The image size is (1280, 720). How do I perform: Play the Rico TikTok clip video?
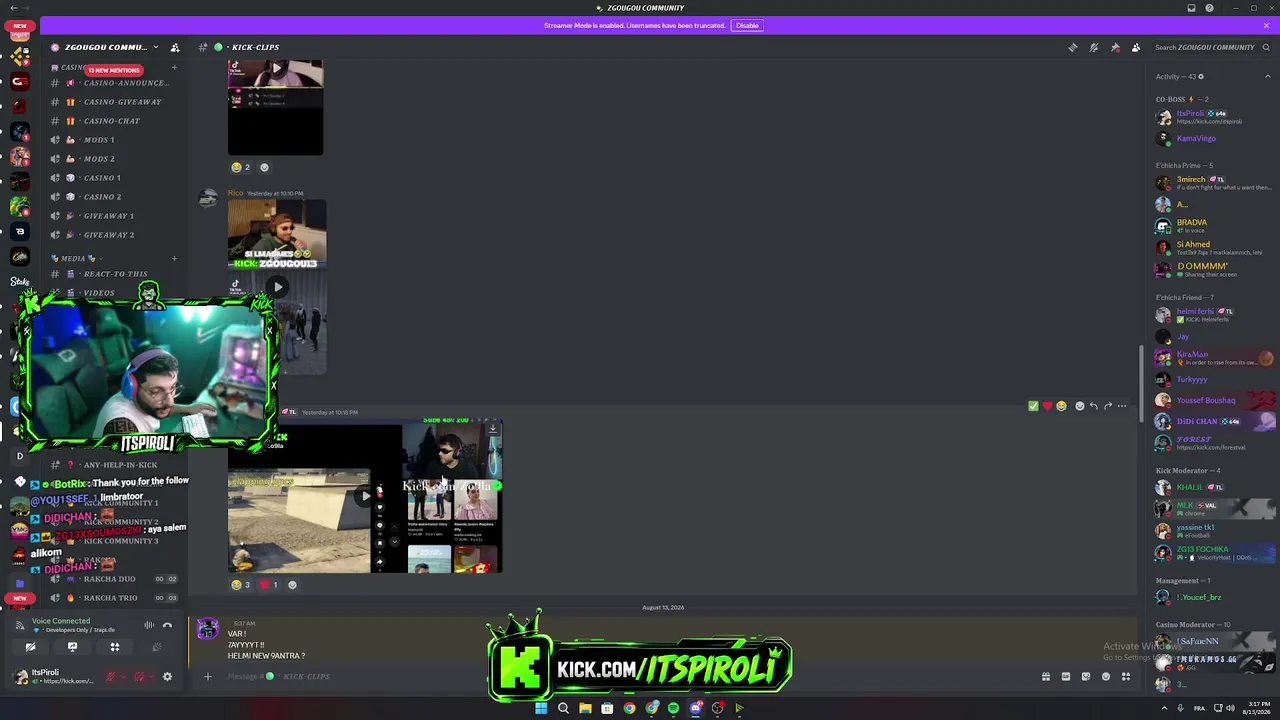[277, 287]
